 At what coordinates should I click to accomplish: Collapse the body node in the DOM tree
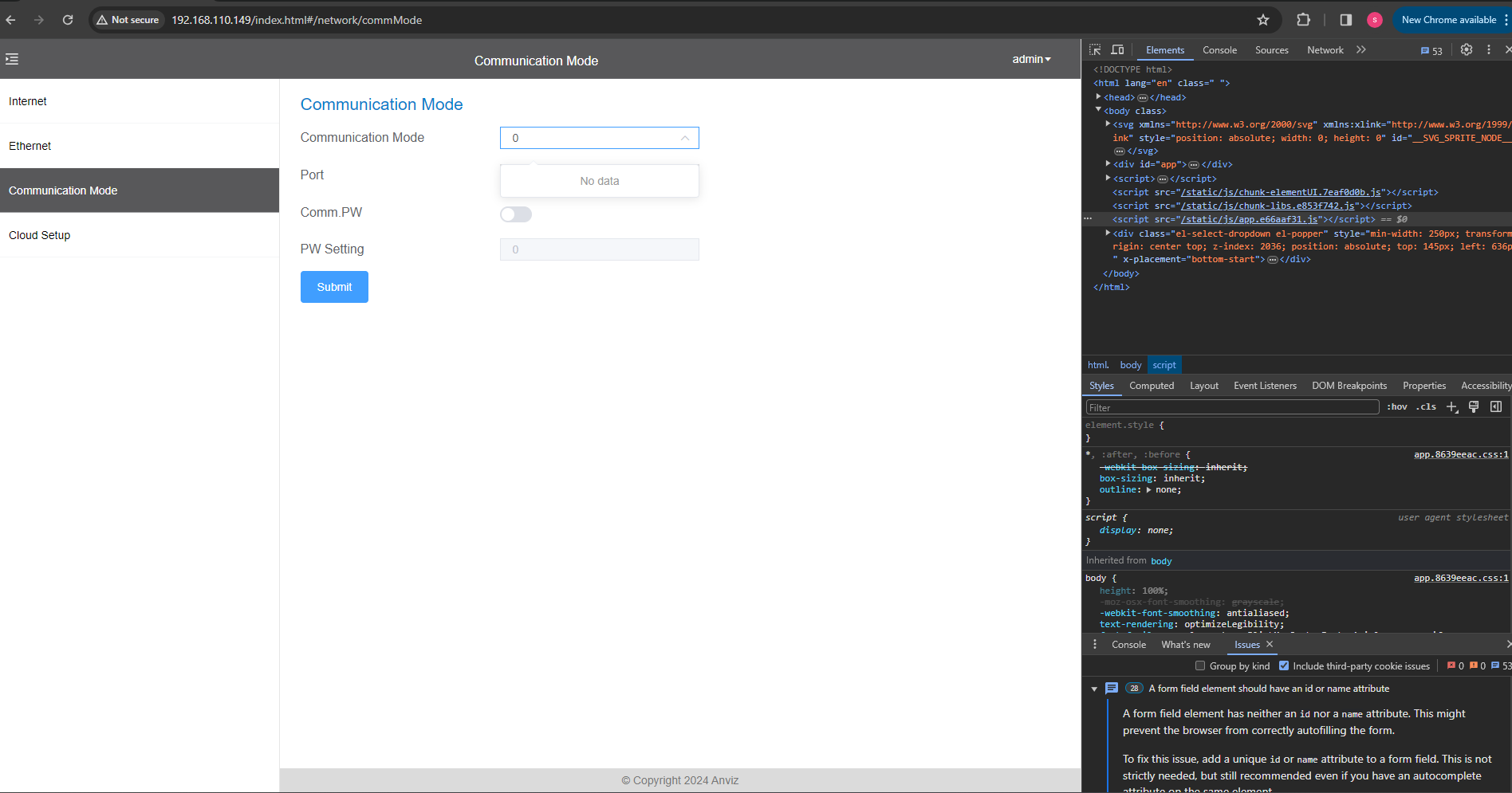tap(1099, 110)
